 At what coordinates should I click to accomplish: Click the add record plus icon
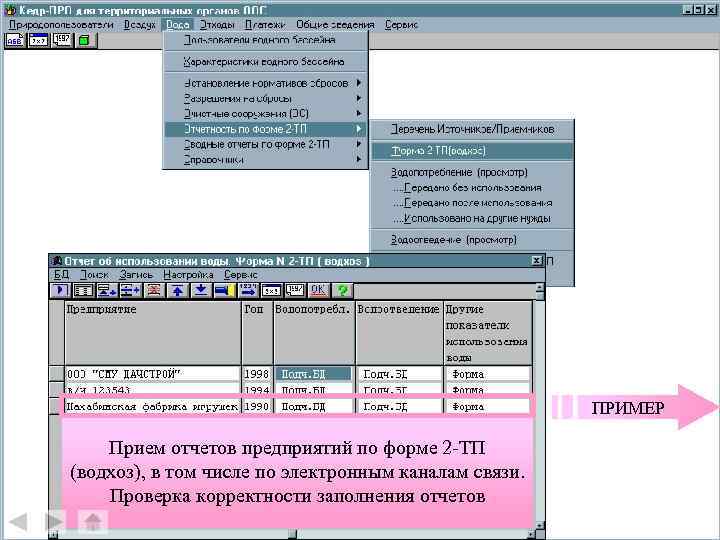point(130,290)
